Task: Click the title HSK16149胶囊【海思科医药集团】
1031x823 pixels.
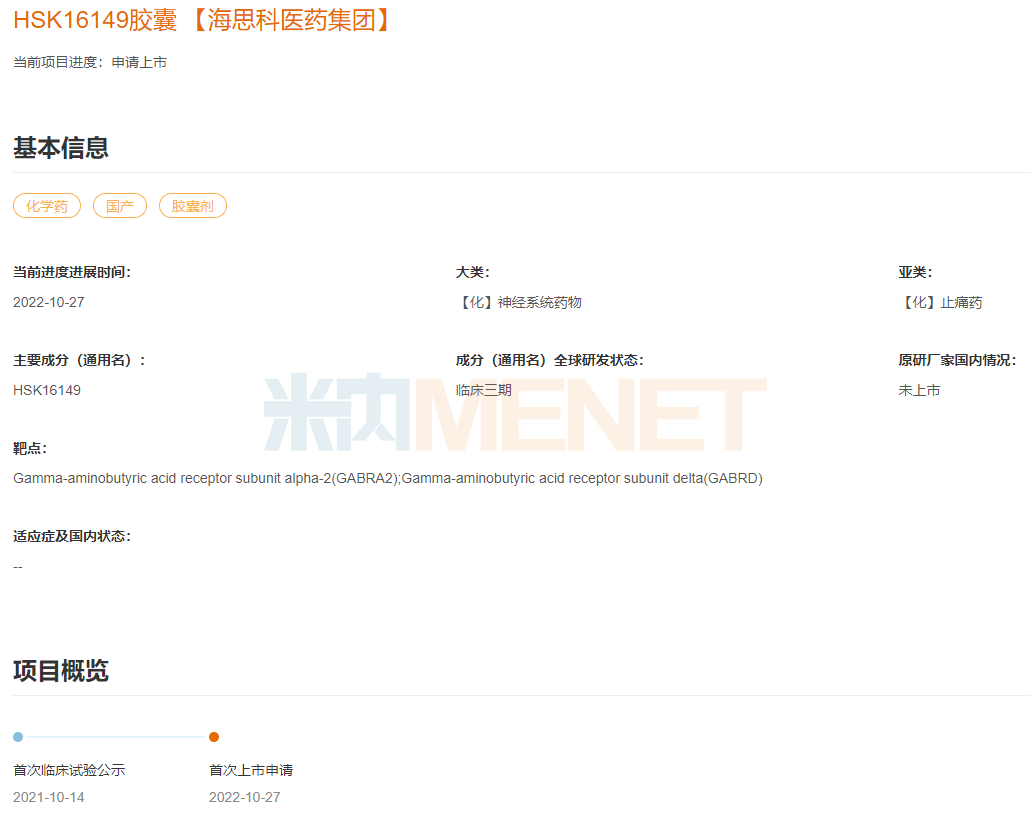Action: pos(203,20)
